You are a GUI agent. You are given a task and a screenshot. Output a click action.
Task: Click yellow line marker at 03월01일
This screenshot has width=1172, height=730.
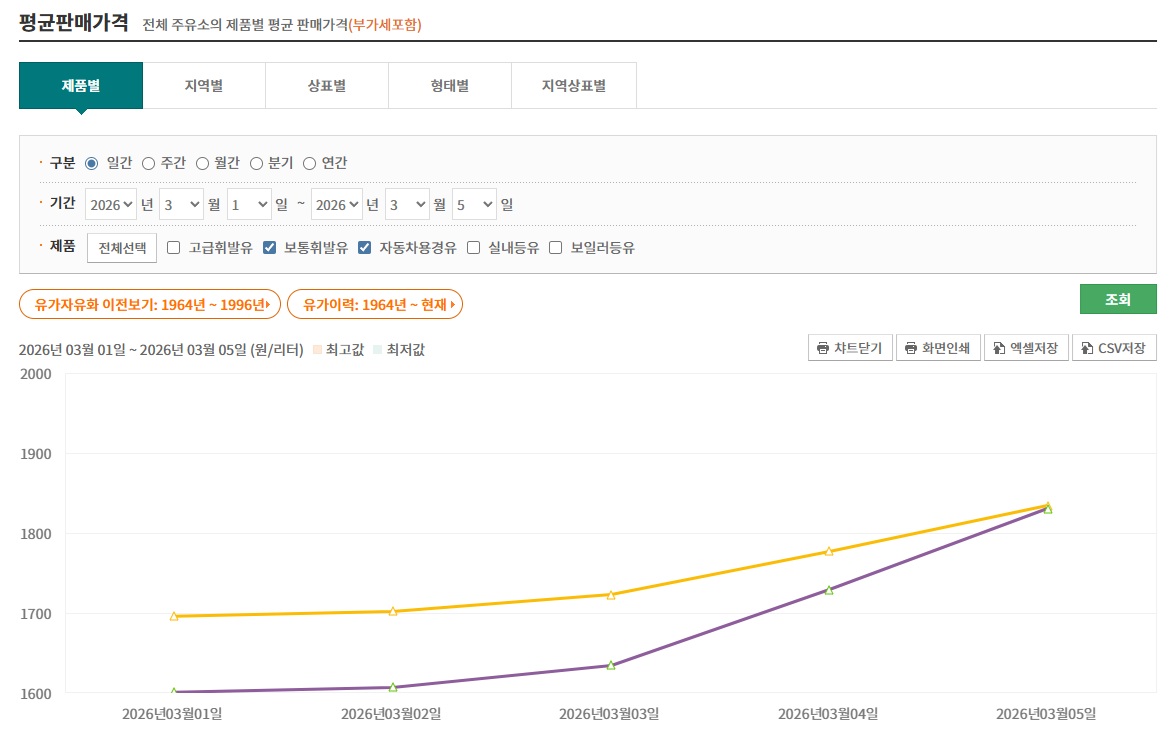[x=174, y=616]
